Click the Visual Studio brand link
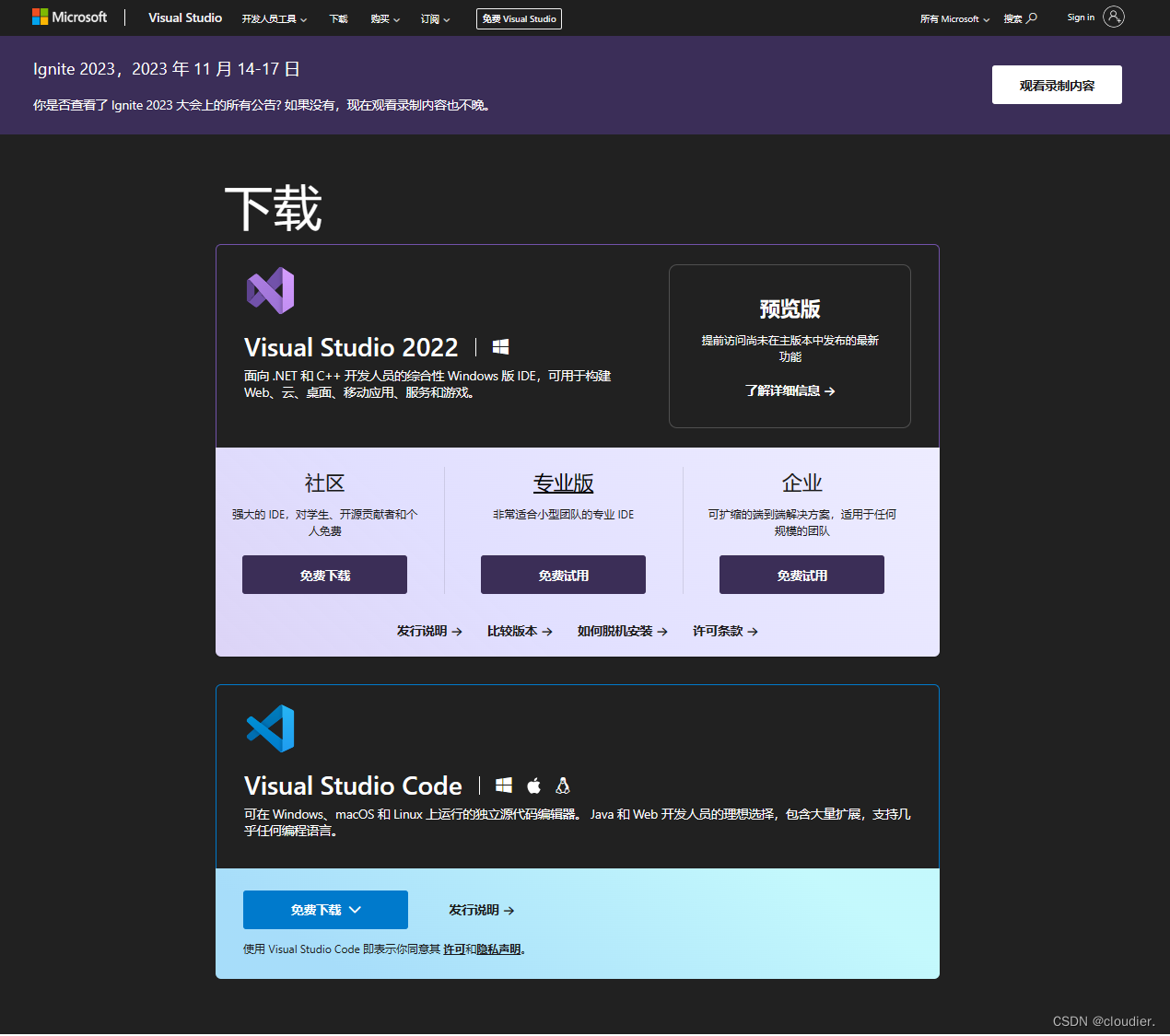Screen dimensions: 1170x1036 click(185, 17)
